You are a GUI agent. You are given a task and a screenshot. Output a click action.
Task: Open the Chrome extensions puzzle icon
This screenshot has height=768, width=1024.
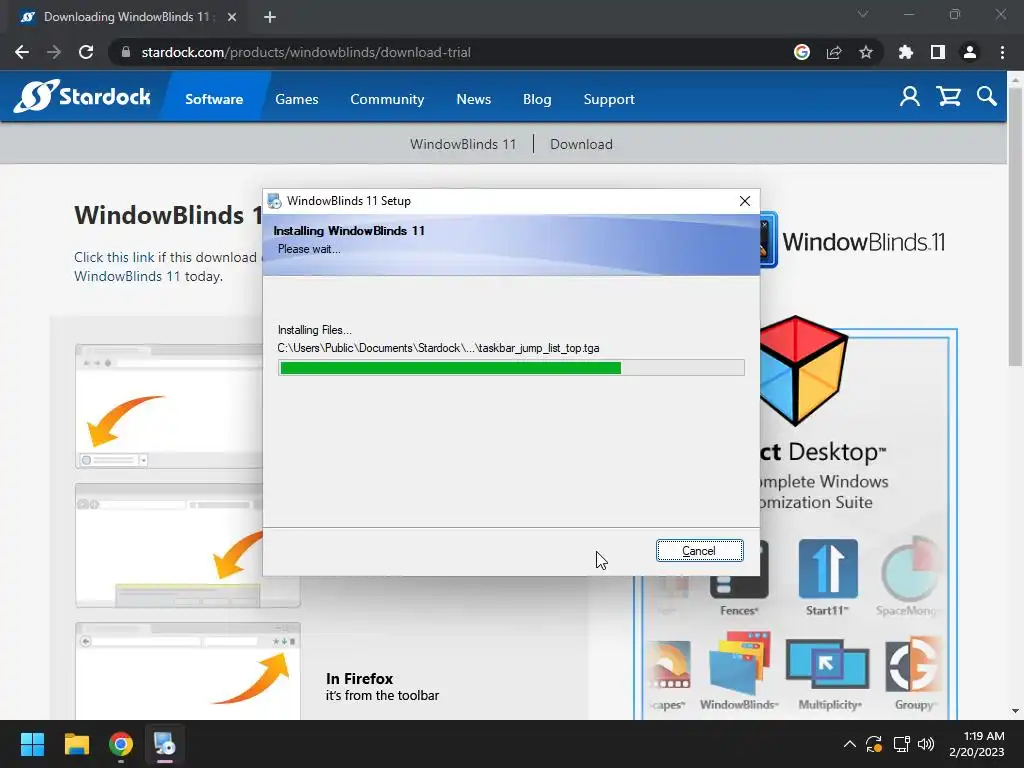[x=906, y=52]
